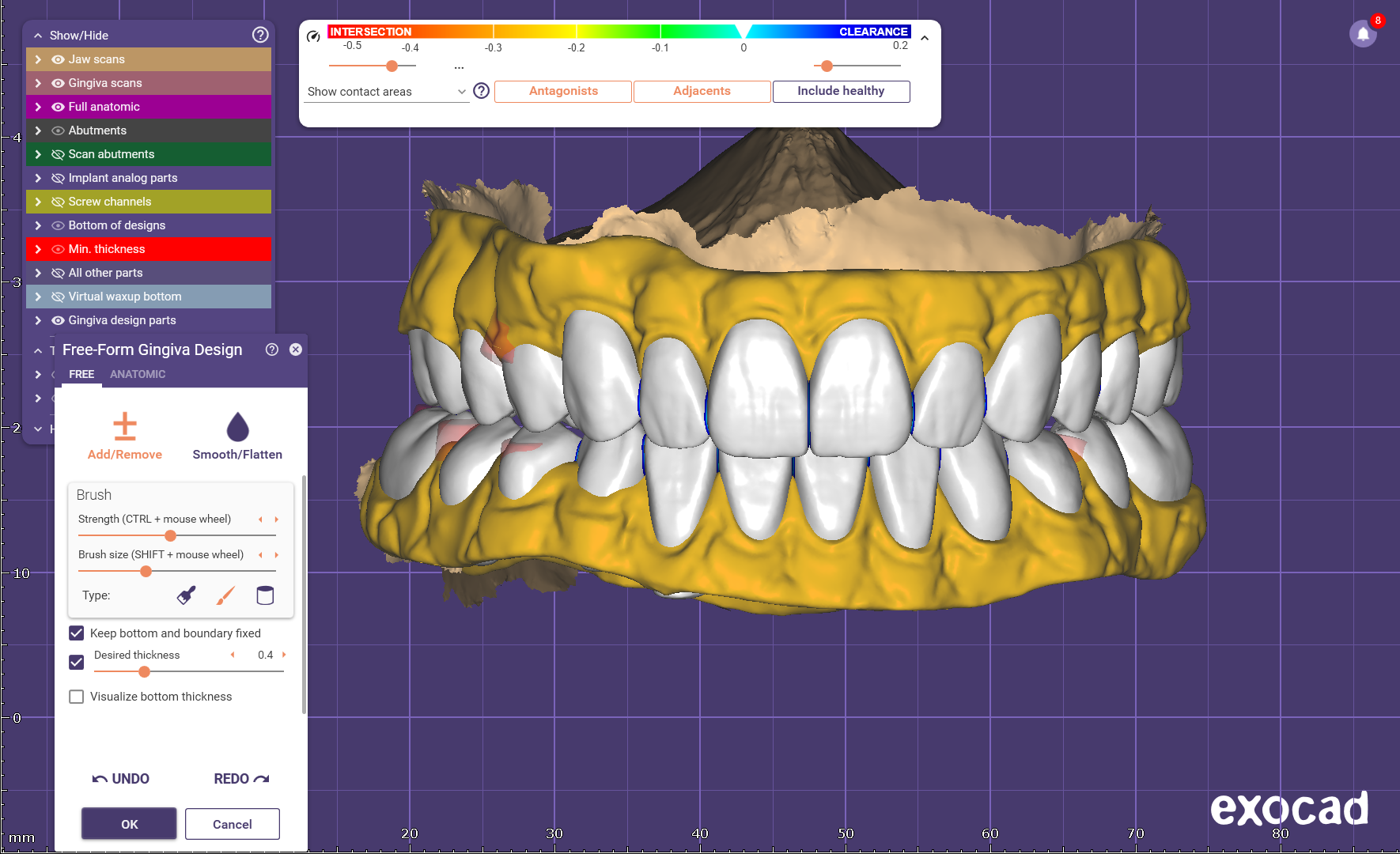Image resolution: width=1400 pixels, height=854 pixels.
Task: Hide the Jaw scans layer
Action: tap(58, 59)
